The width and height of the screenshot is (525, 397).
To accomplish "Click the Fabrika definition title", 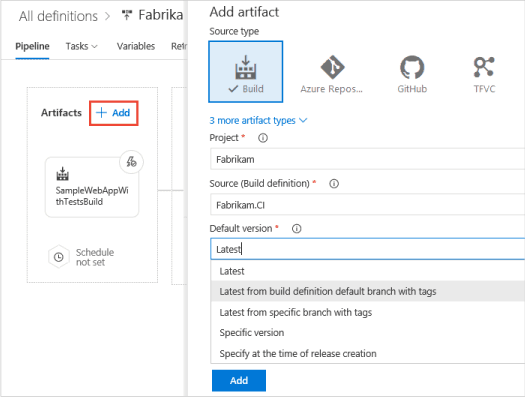I will (x=161, y=15).
